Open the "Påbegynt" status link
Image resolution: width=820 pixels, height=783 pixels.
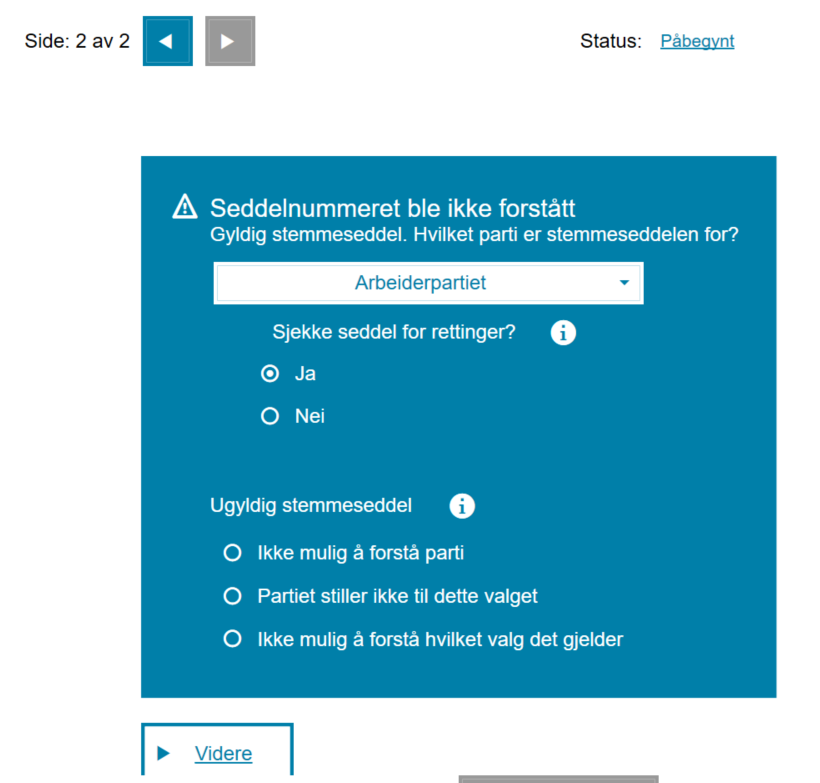pos(697,41)
